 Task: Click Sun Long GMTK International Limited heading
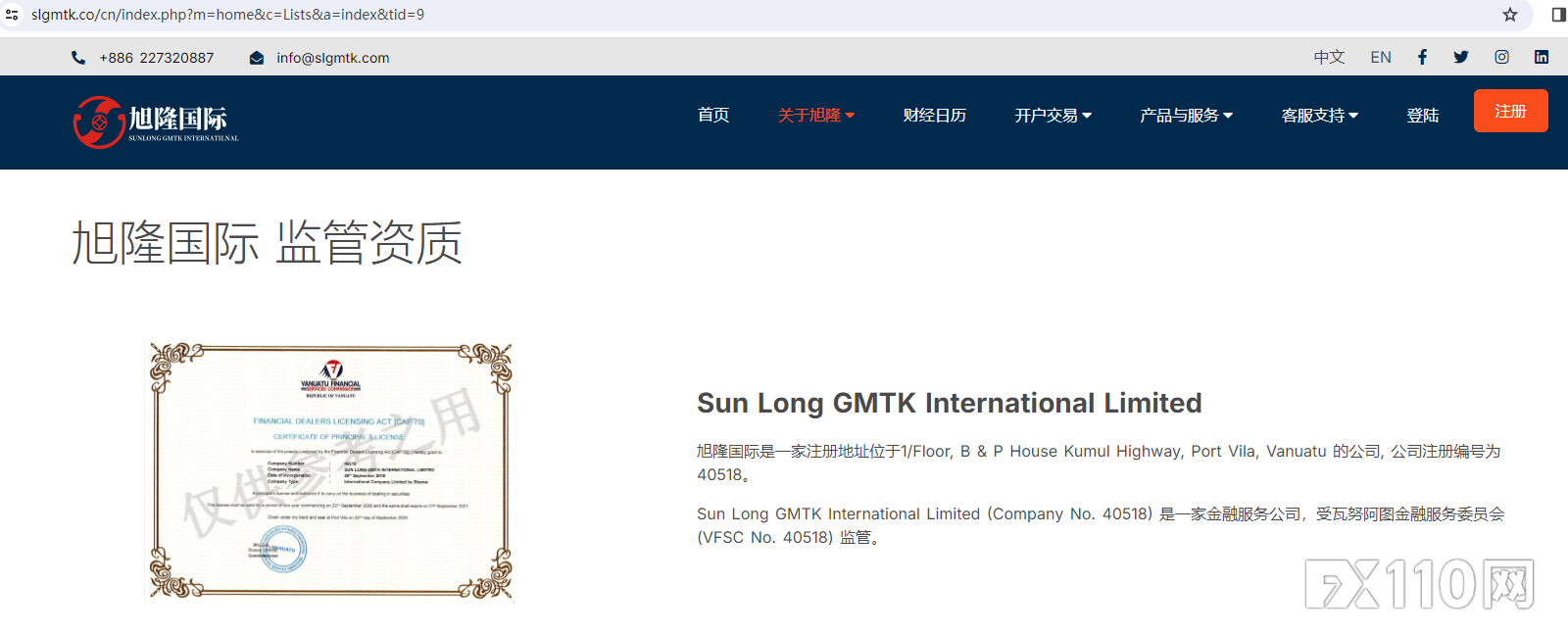coord(950,403)
